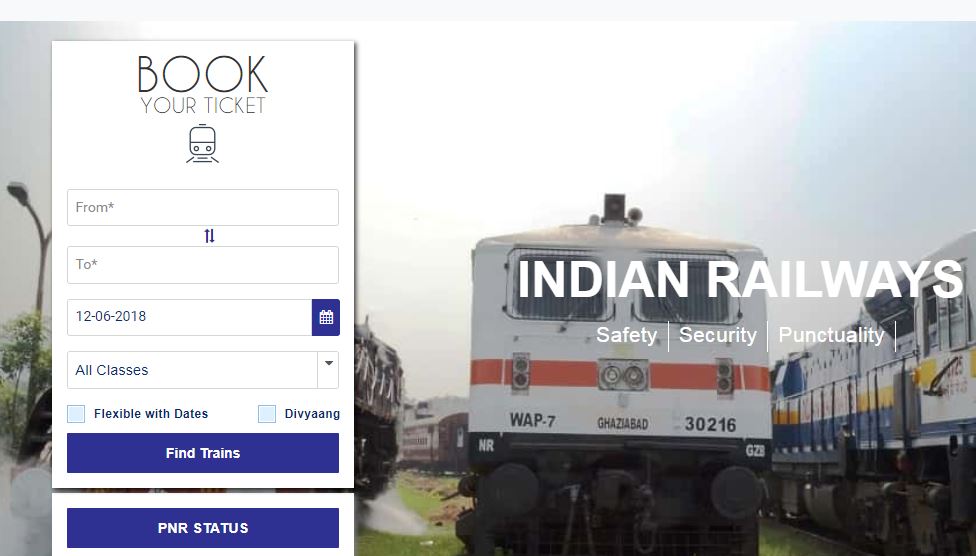The height and width of the screenshot is (556, 976).
Task: Select the Punctuality banner text
Action: click(x=831, y=335)
